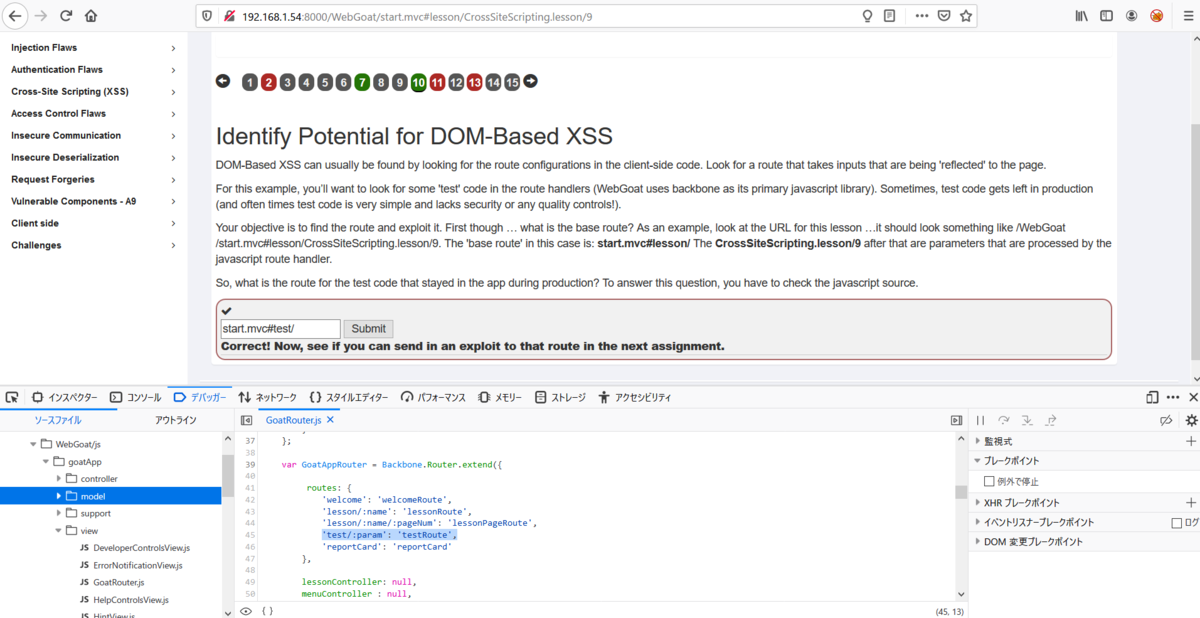The image size is (1200, 618).
Task: Open the Library bookshelf icon
Action: point(1081,16)
